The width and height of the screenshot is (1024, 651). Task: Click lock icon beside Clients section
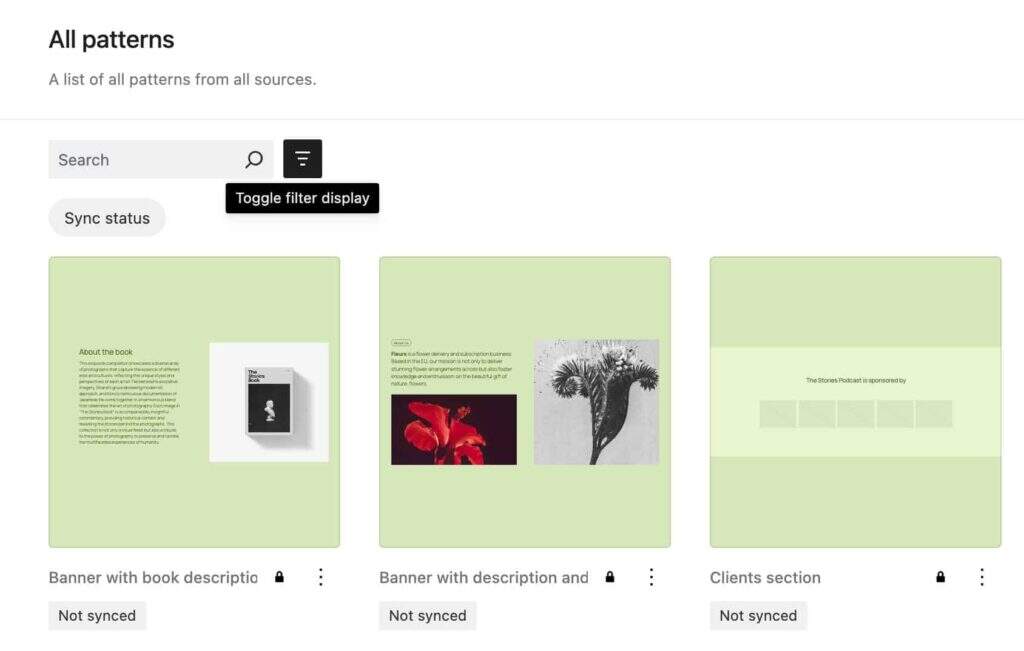[940, 577]
